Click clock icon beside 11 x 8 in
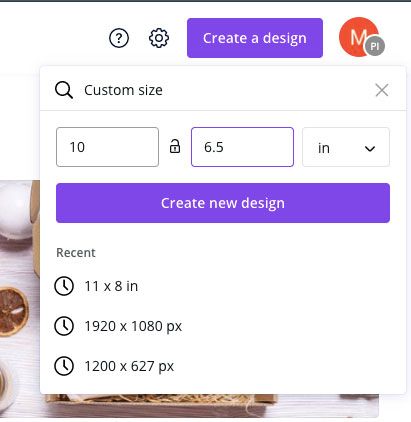Image resolution: width=411 pixels, height=422 pixels. [x=64, y=286]
